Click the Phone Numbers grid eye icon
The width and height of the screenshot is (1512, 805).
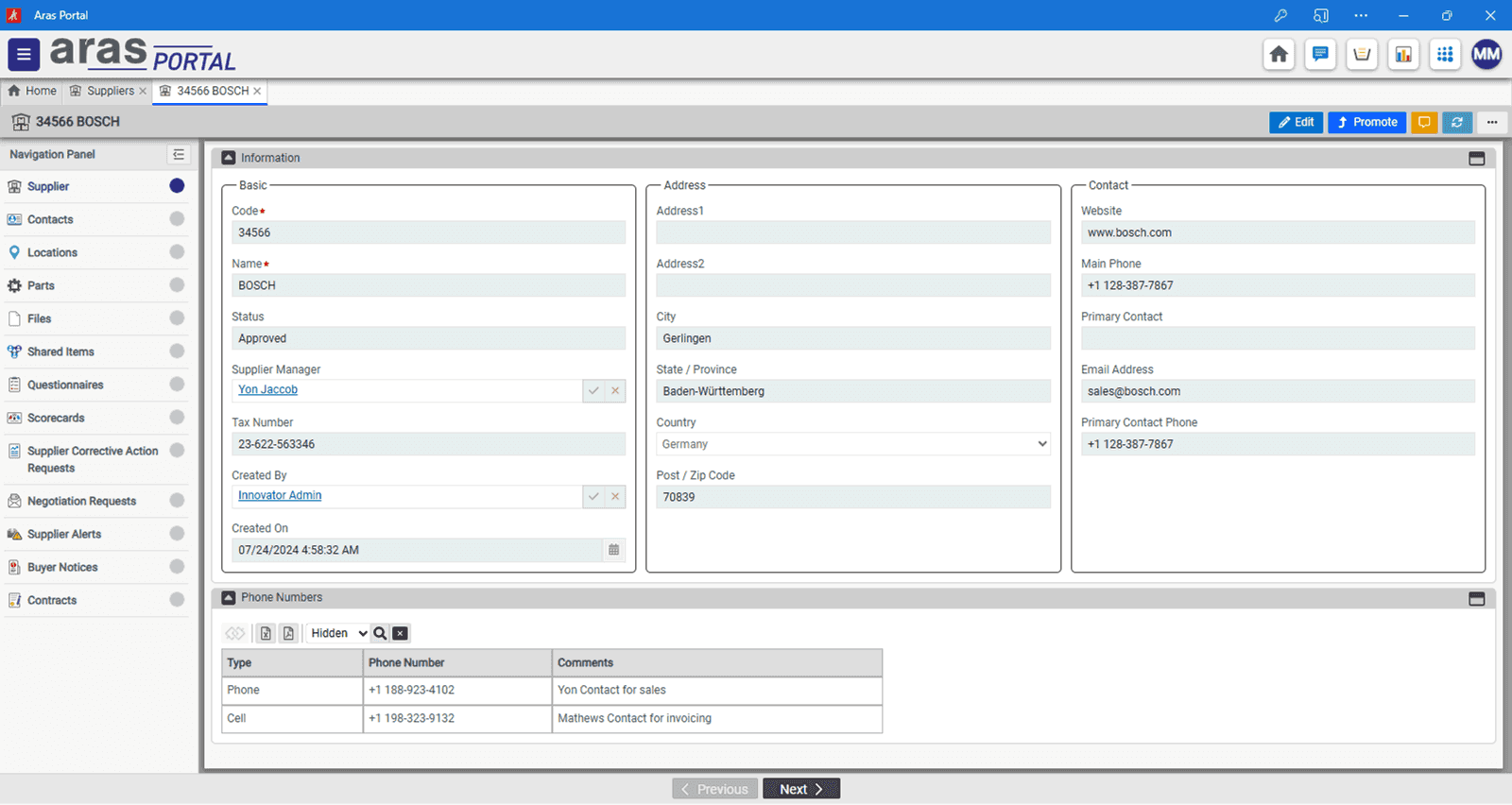(234, 633)
